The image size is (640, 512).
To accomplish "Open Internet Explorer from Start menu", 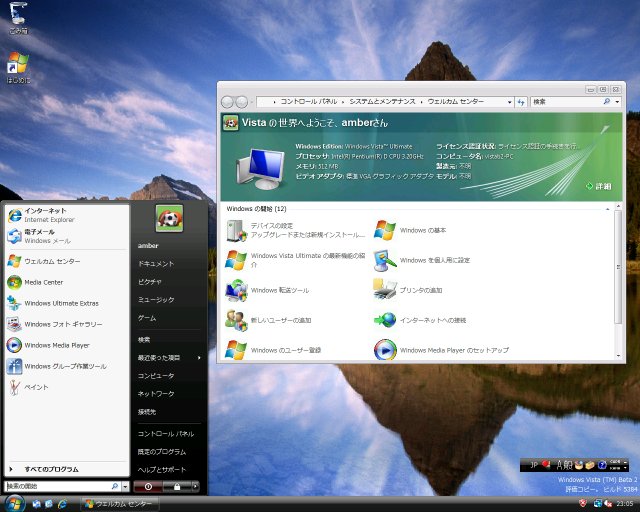I will pyautogui.click(x=67, y=215).
